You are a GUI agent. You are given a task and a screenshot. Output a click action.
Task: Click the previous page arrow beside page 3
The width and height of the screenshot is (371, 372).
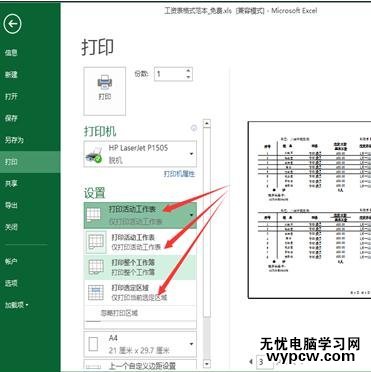tap(251, 361)
